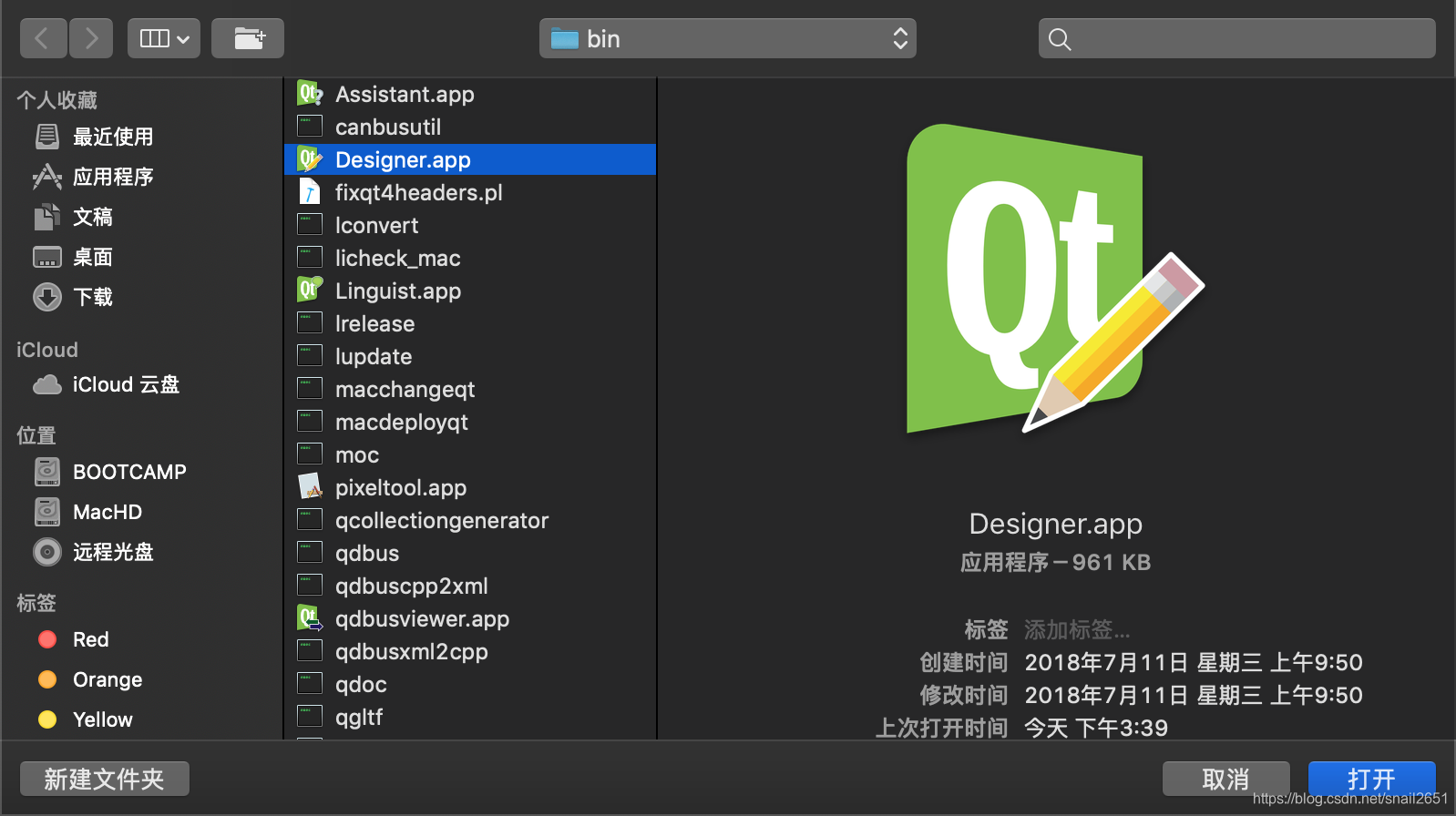
Task: Select the canbusutil file name
Action: coord(388,127)
